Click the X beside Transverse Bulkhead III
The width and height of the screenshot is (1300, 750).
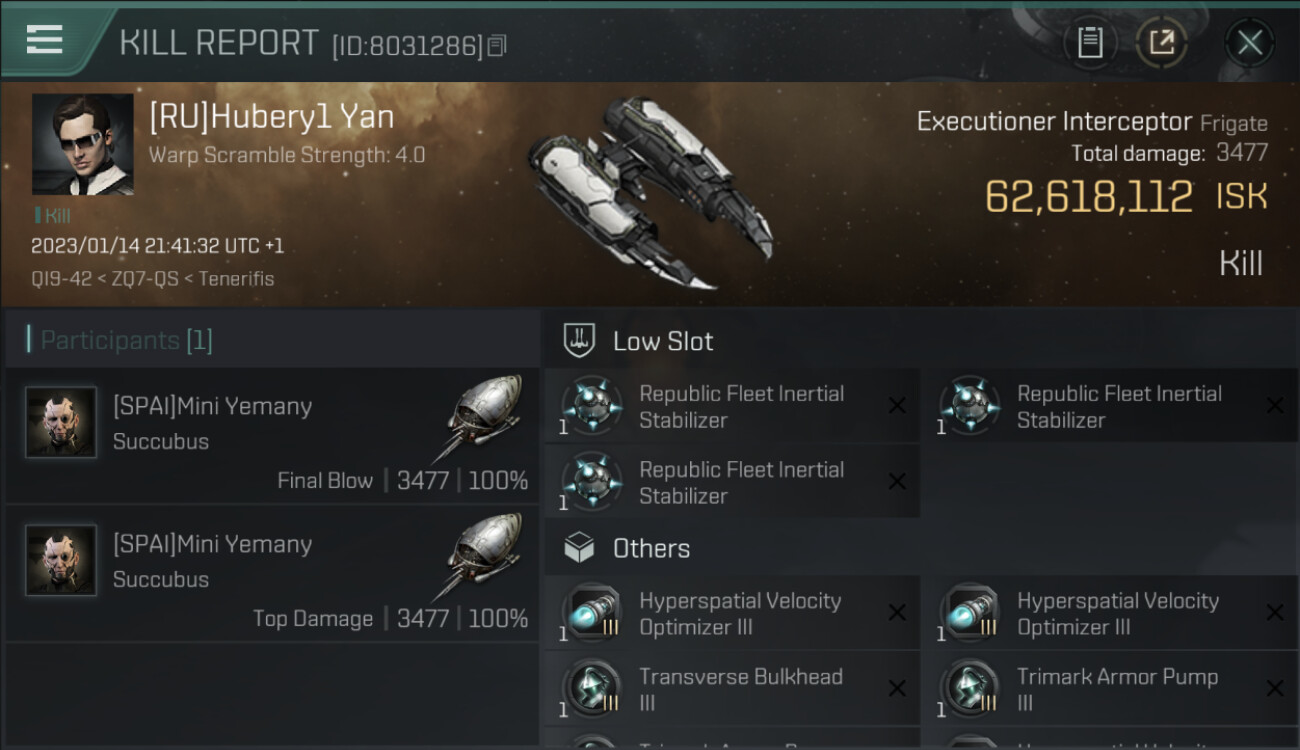[x=897, y=689]
